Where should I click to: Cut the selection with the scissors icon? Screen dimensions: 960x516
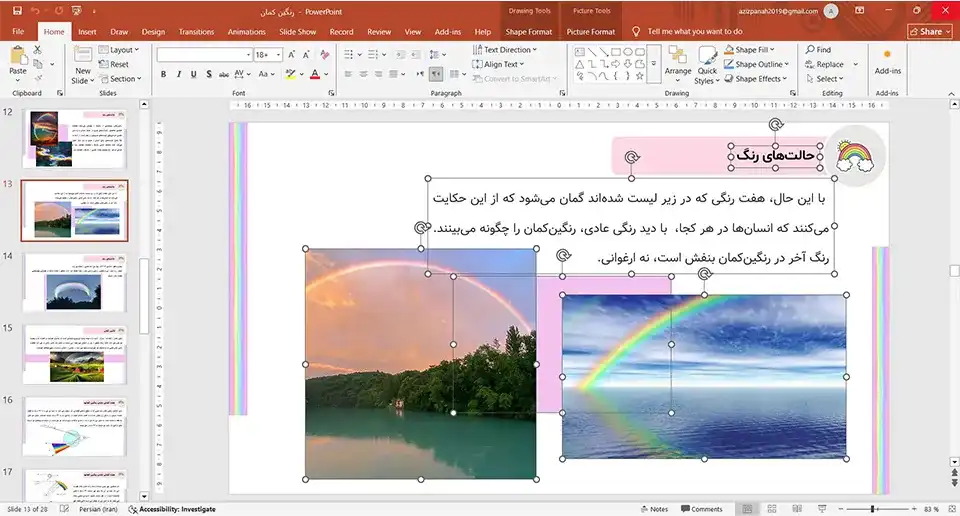tap(38, 50)
